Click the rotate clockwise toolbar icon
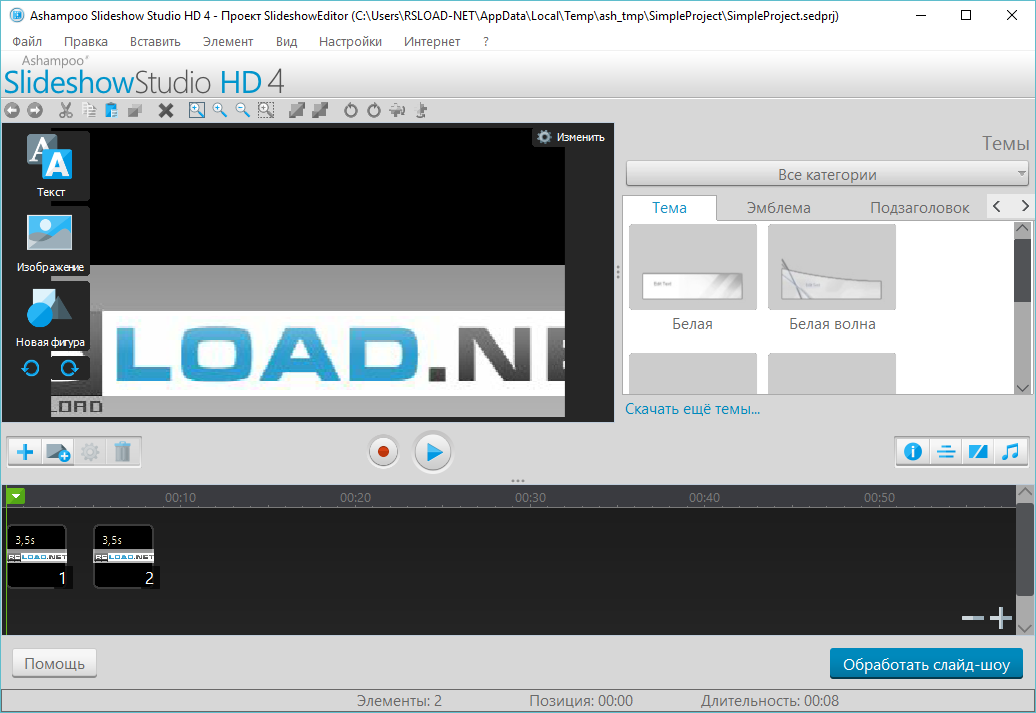This screenshot has width=1036, height=713. pyautogui.click(x=374, y=110)
